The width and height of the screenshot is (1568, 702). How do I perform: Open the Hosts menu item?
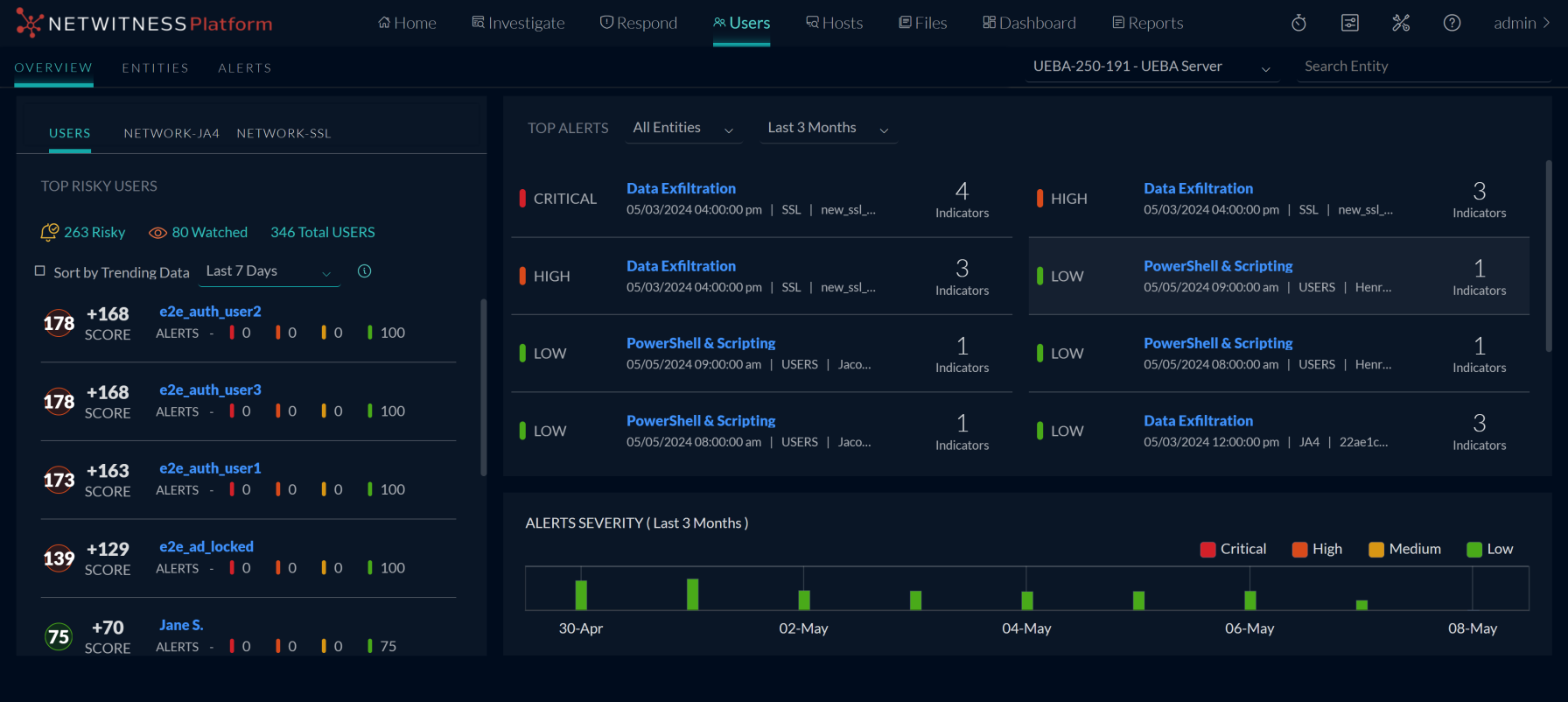pos(835,23)
